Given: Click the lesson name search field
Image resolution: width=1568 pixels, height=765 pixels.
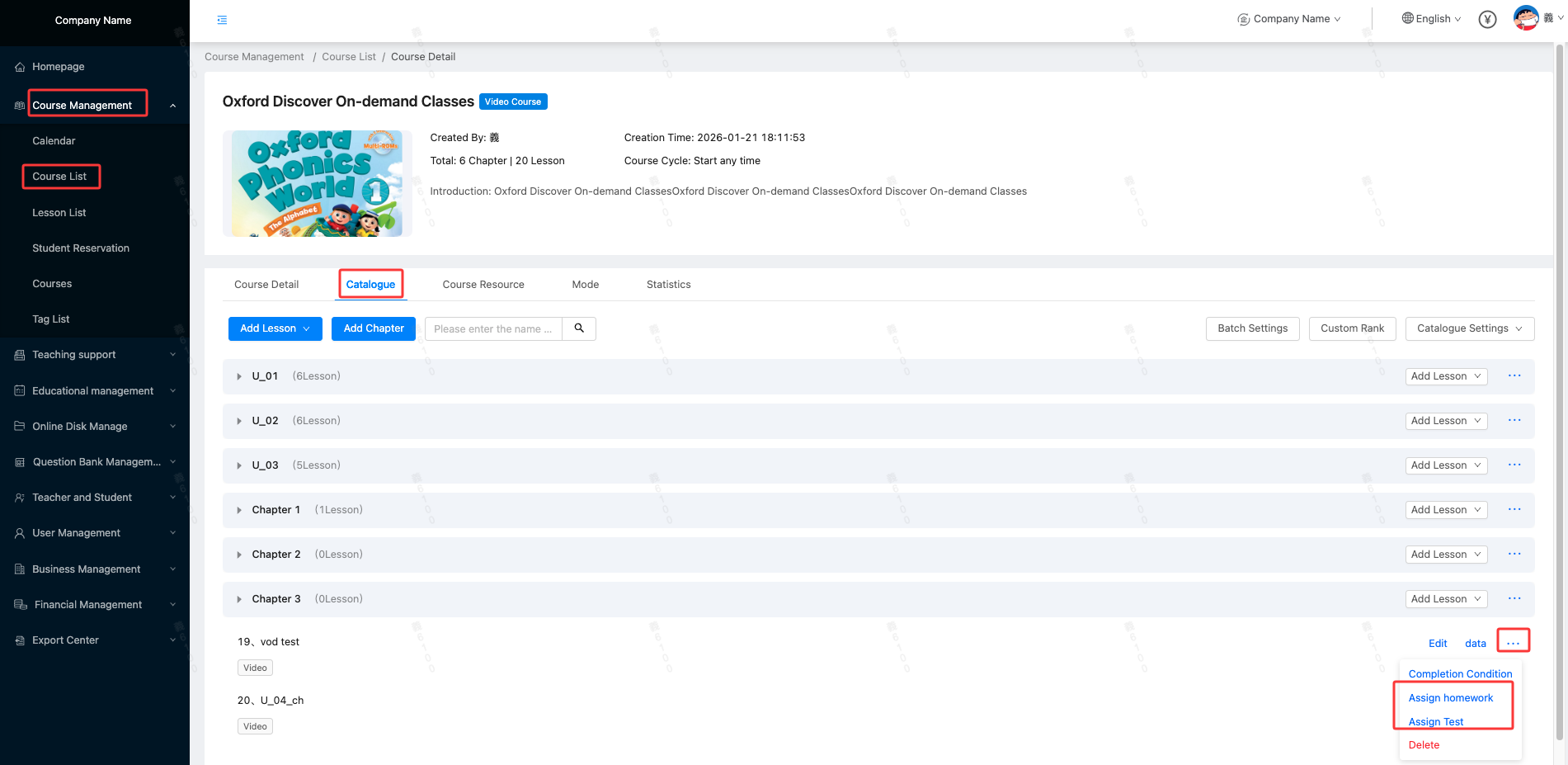Looking at the screenshot, I should 493,328.
